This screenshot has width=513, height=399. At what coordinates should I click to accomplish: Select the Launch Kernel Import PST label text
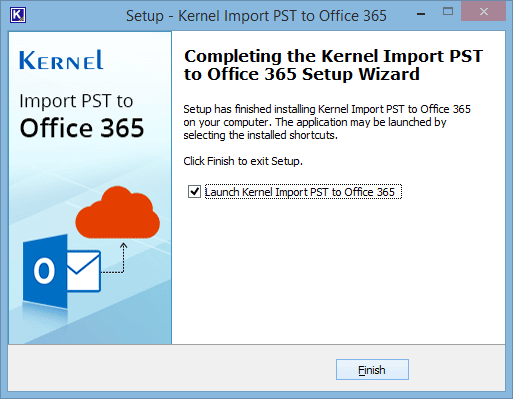[x=303, y=192]
